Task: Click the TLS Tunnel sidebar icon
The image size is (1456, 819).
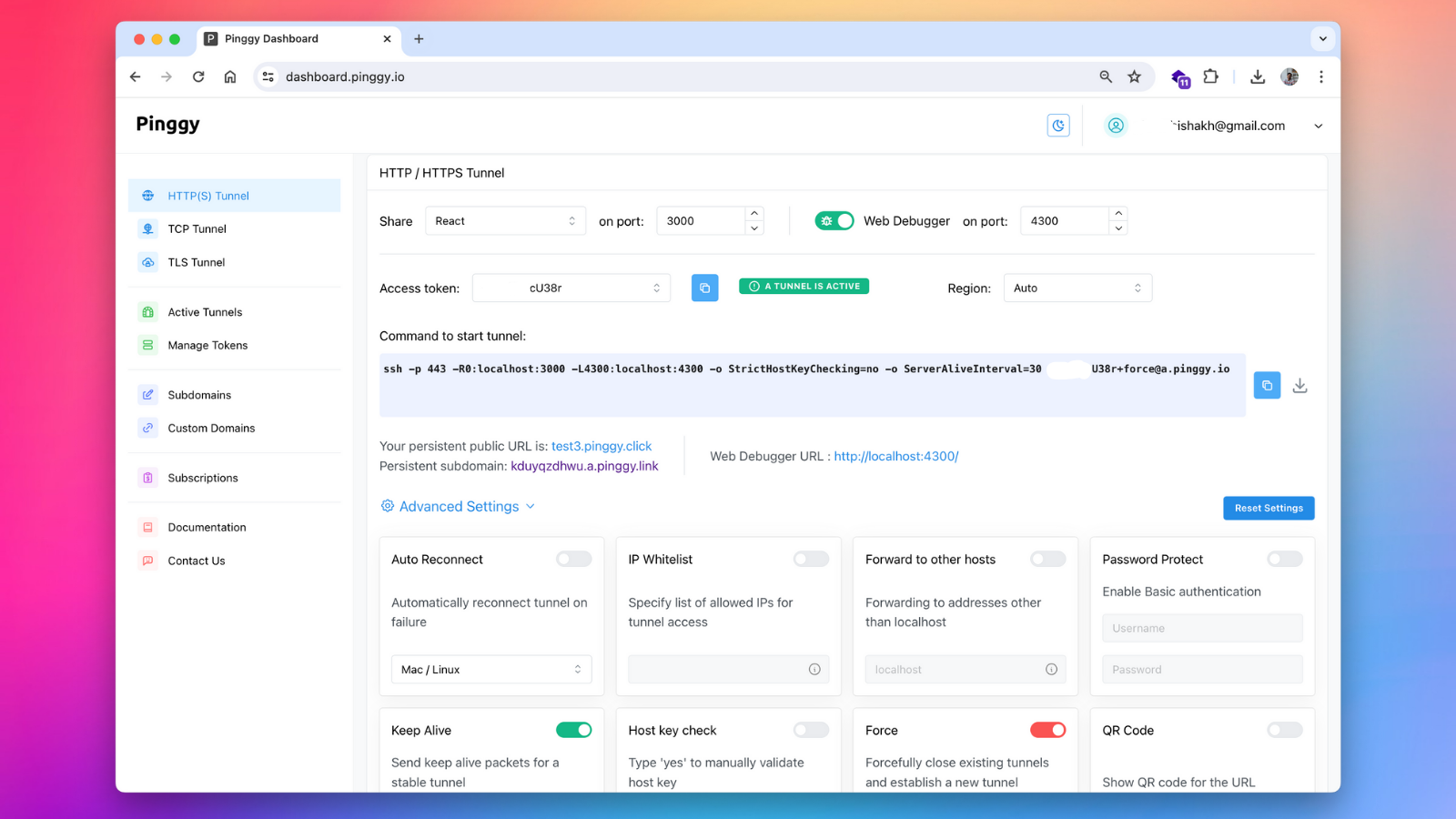Action: pos(147,262)
